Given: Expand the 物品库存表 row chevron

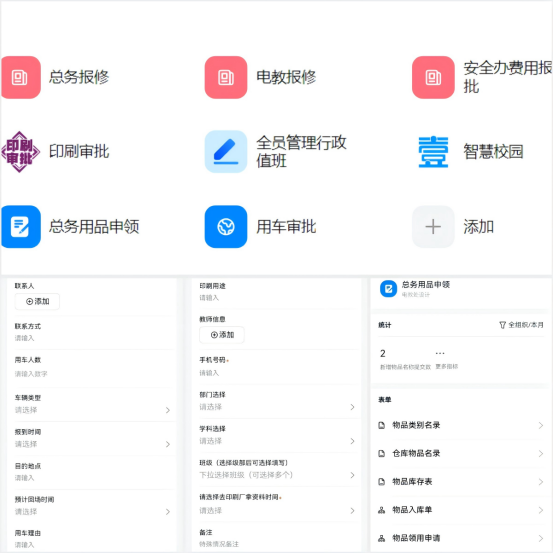Looking at the screenshot, I should tap(541, 482).
